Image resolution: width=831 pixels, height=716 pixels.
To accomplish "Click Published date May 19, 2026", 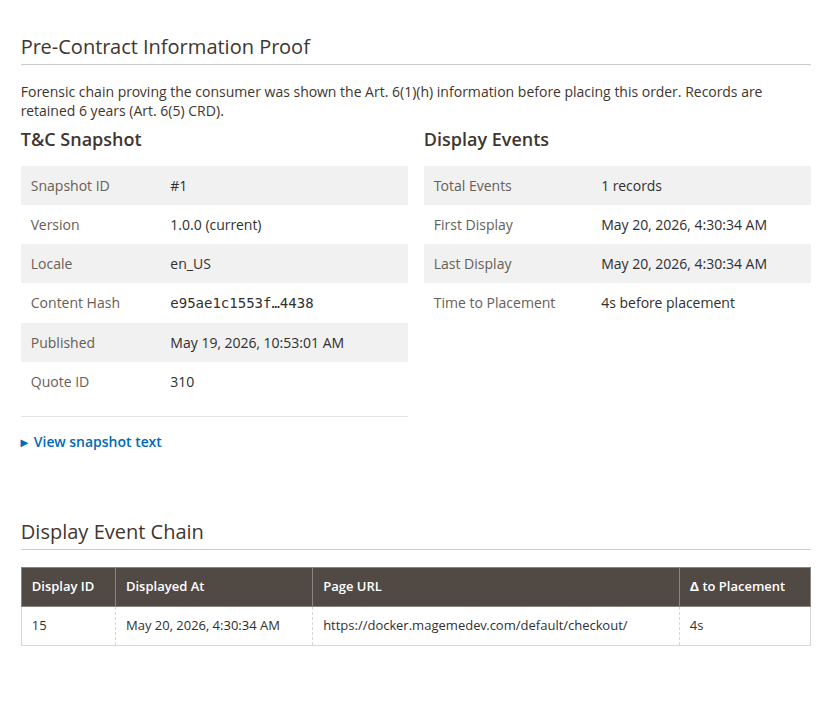I will point(257,343).
